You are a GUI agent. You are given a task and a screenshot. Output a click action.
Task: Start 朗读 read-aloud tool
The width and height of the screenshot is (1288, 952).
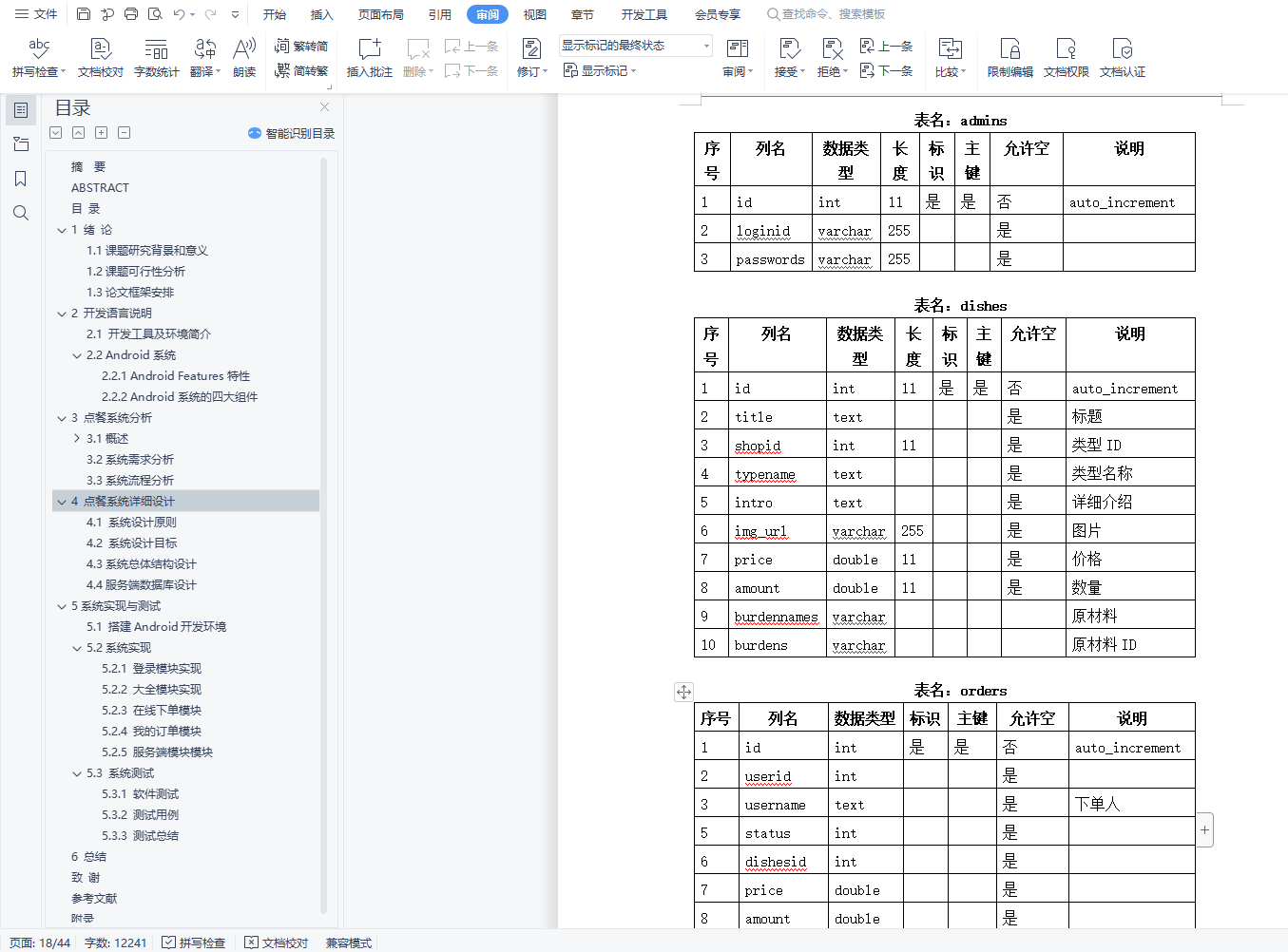click(x=244, y=58)
